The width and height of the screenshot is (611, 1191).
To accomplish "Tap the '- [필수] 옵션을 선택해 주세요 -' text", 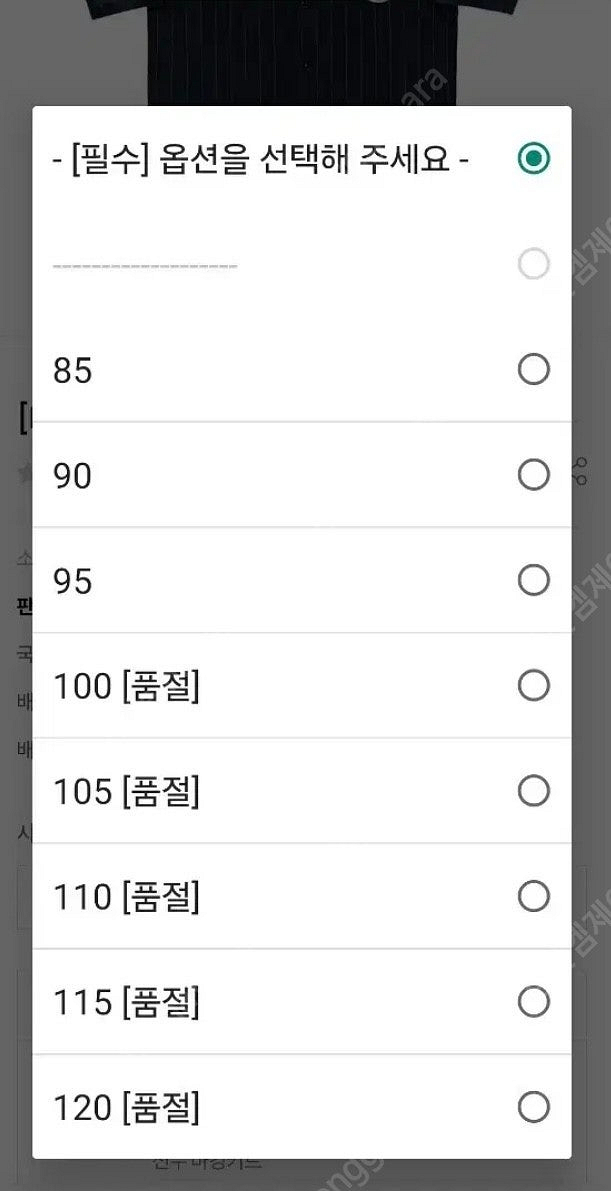I will point(261,159).
